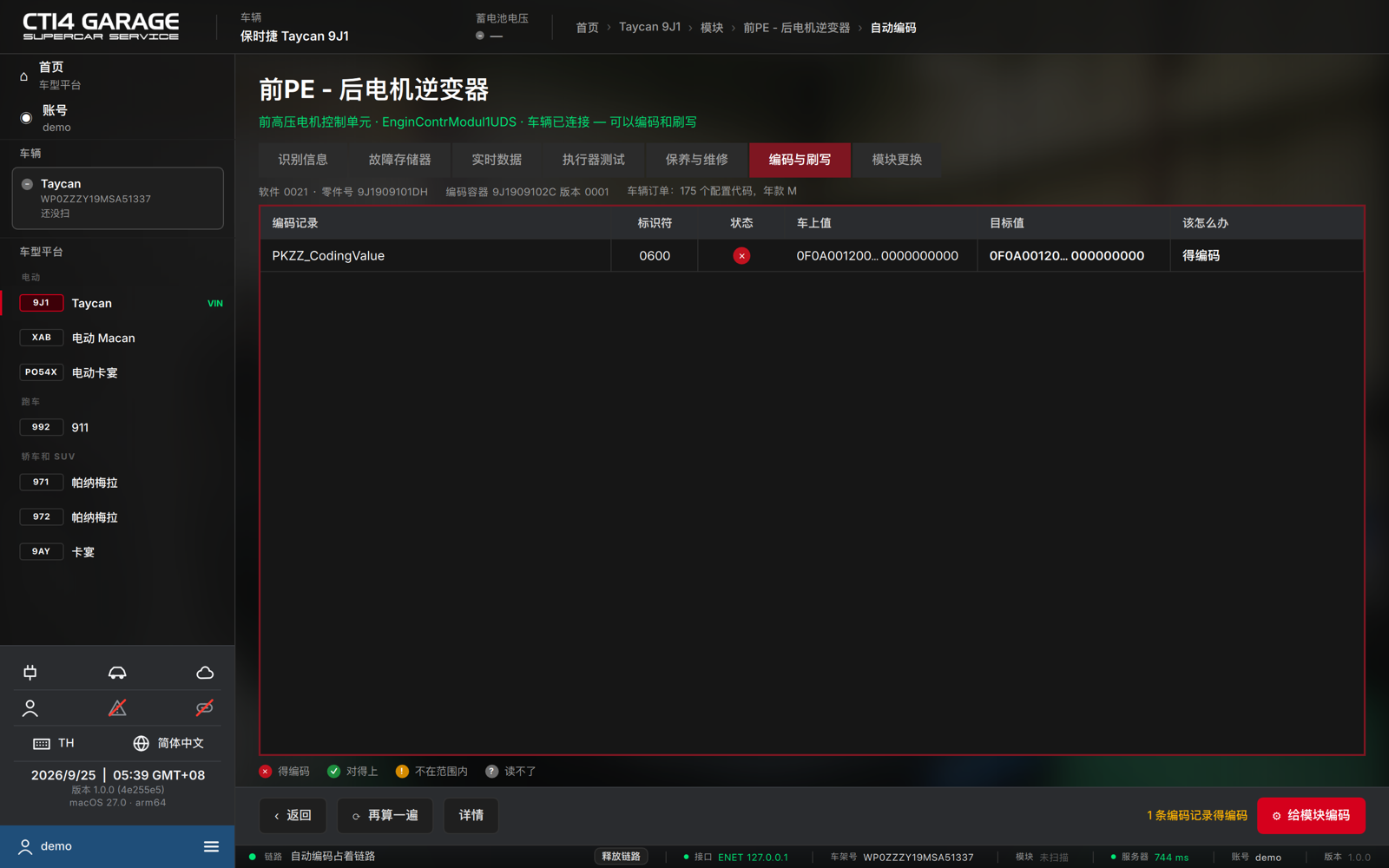Select the 编码与刷写 tab
This screenshot has width=1389, height=868.
pyautogui.click(x=800, y=160)
